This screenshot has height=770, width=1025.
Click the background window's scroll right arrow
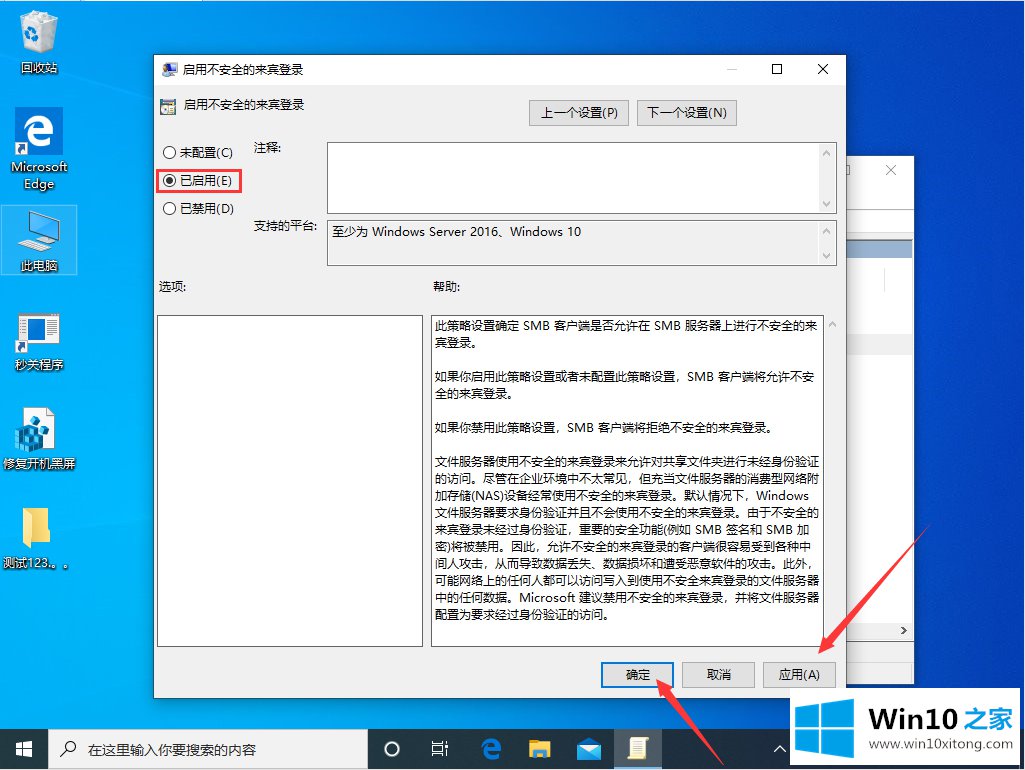(x=903, y=631)
